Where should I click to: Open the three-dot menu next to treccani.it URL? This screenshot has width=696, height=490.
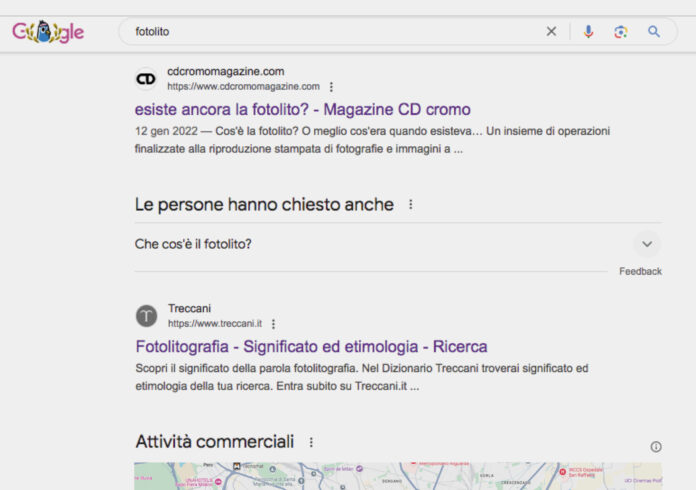[273, 324]
